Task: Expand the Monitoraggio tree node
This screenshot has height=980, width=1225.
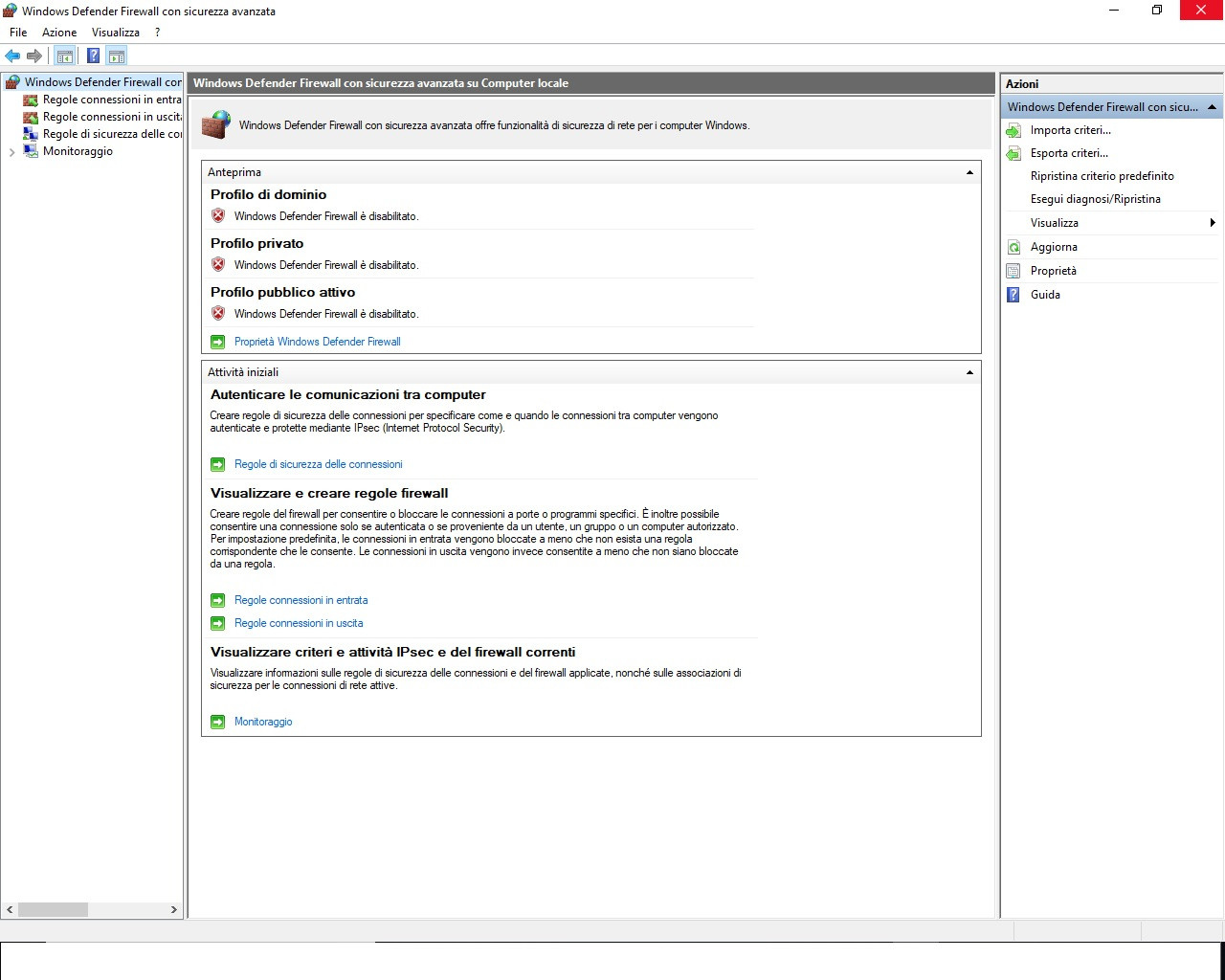Action: [x=11, y=152]
